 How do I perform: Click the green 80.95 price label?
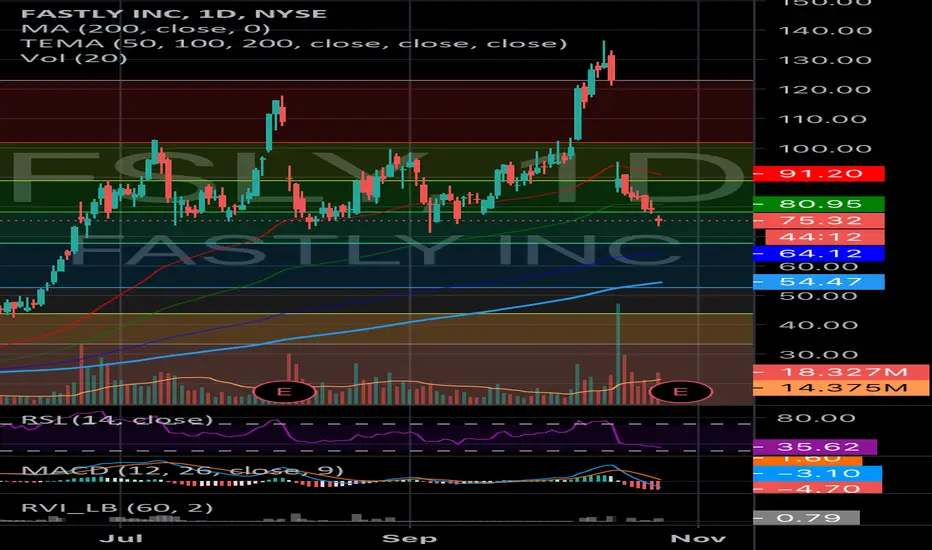coord(818,204)
